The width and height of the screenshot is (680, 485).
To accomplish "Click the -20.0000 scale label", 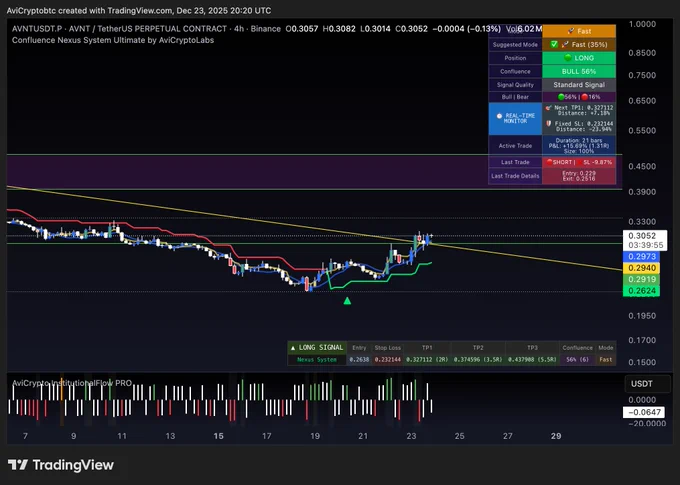I will pos(646,423).
